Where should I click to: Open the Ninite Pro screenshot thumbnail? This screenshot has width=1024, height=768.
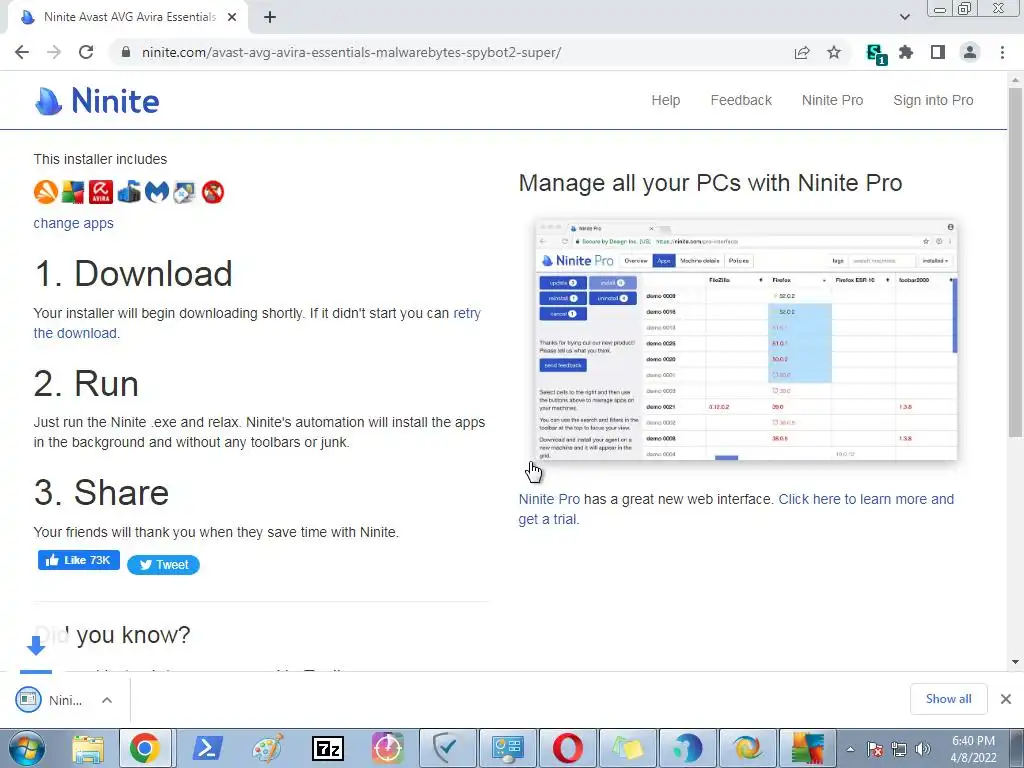click(746, 340)
